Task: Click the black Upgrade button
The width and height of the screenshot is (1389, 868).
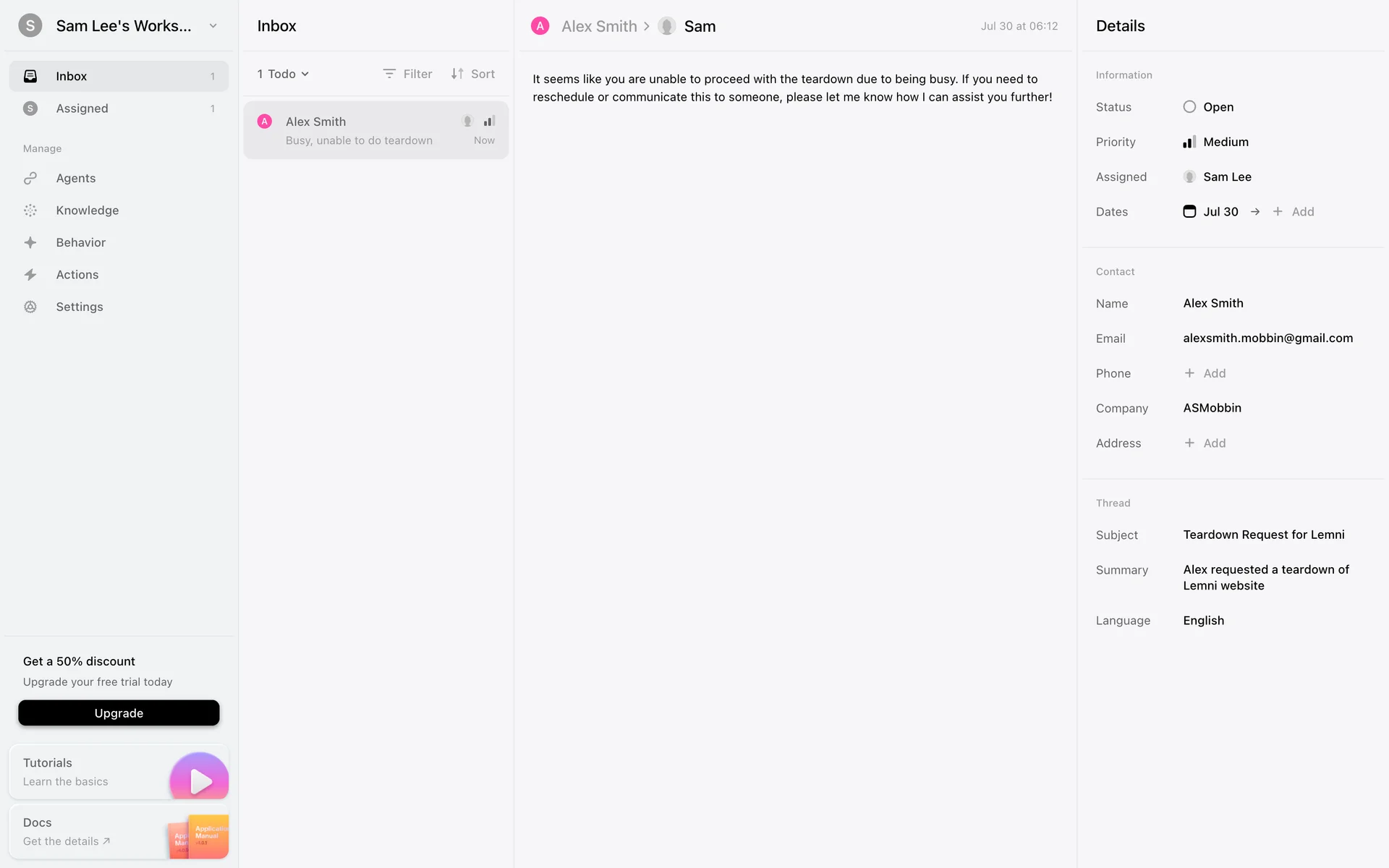Action: [x=119, y=712]
